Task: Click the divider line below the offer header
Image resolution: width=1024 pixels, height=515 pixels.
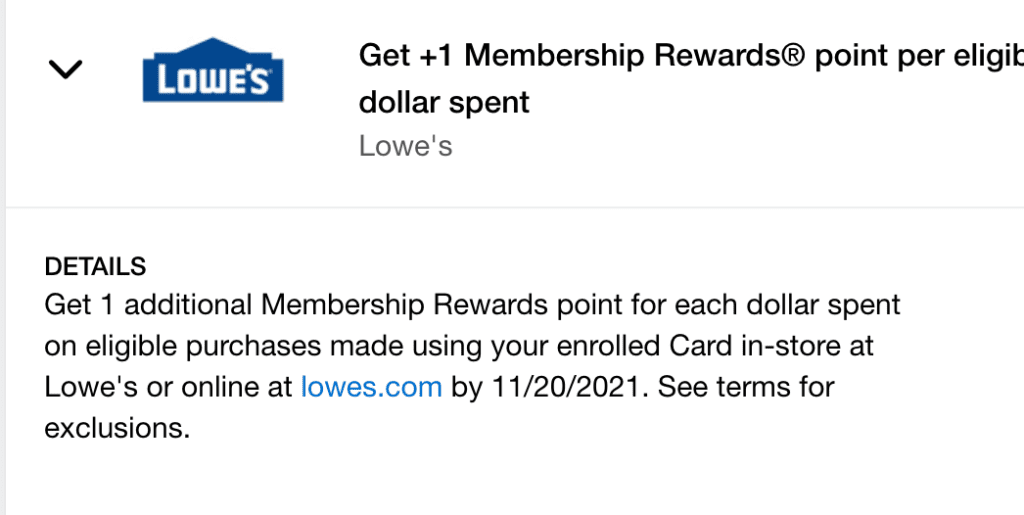Action: pyautogui.click(x=512, y=208)
